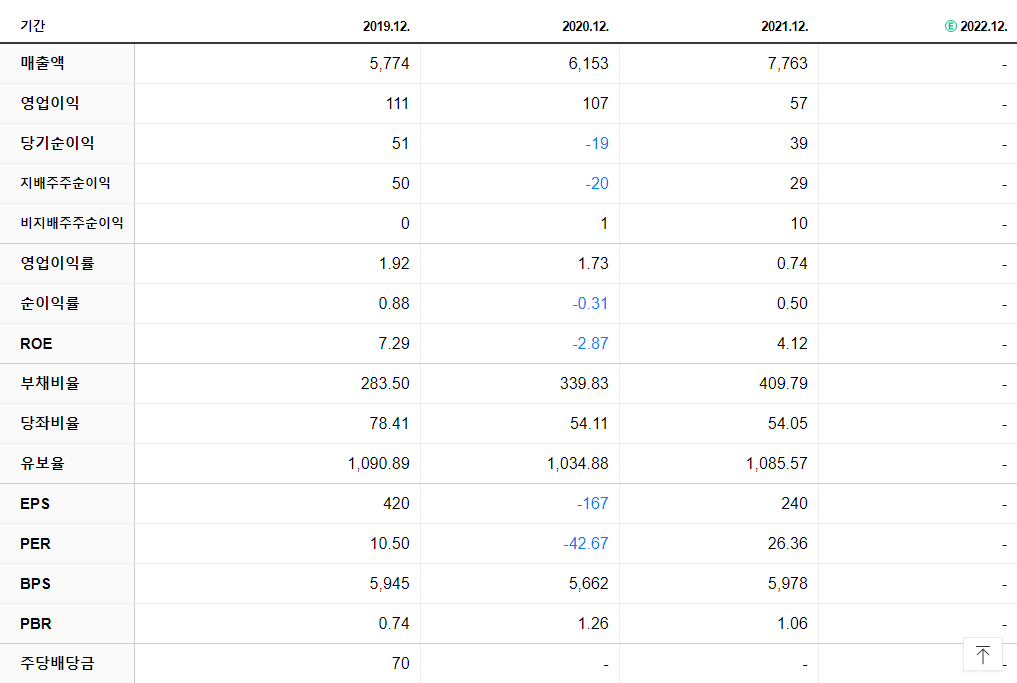Select the 2020.12. column header

[x=585, y=27]
